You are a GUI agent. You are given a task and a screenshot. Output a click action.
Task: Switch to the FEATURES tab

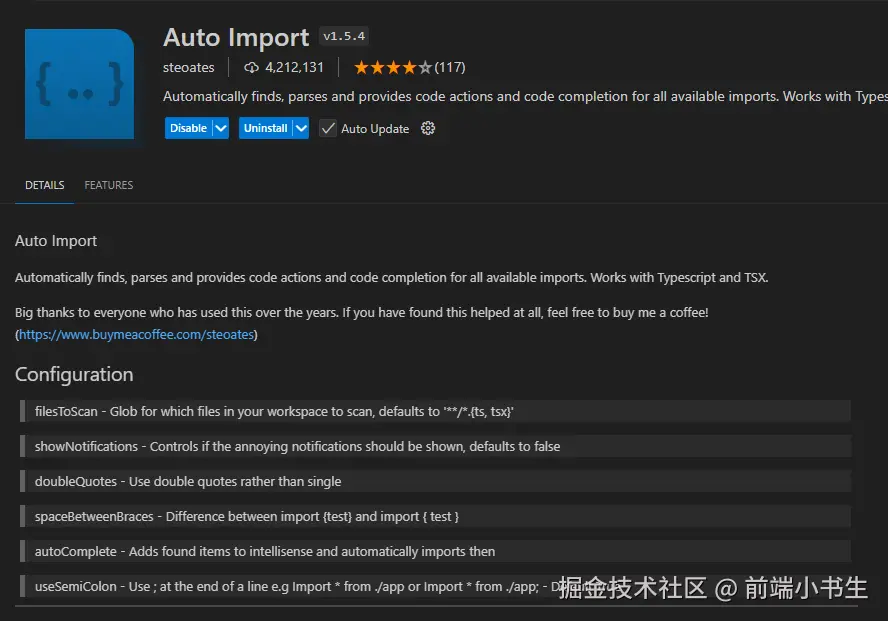[108, 185]
